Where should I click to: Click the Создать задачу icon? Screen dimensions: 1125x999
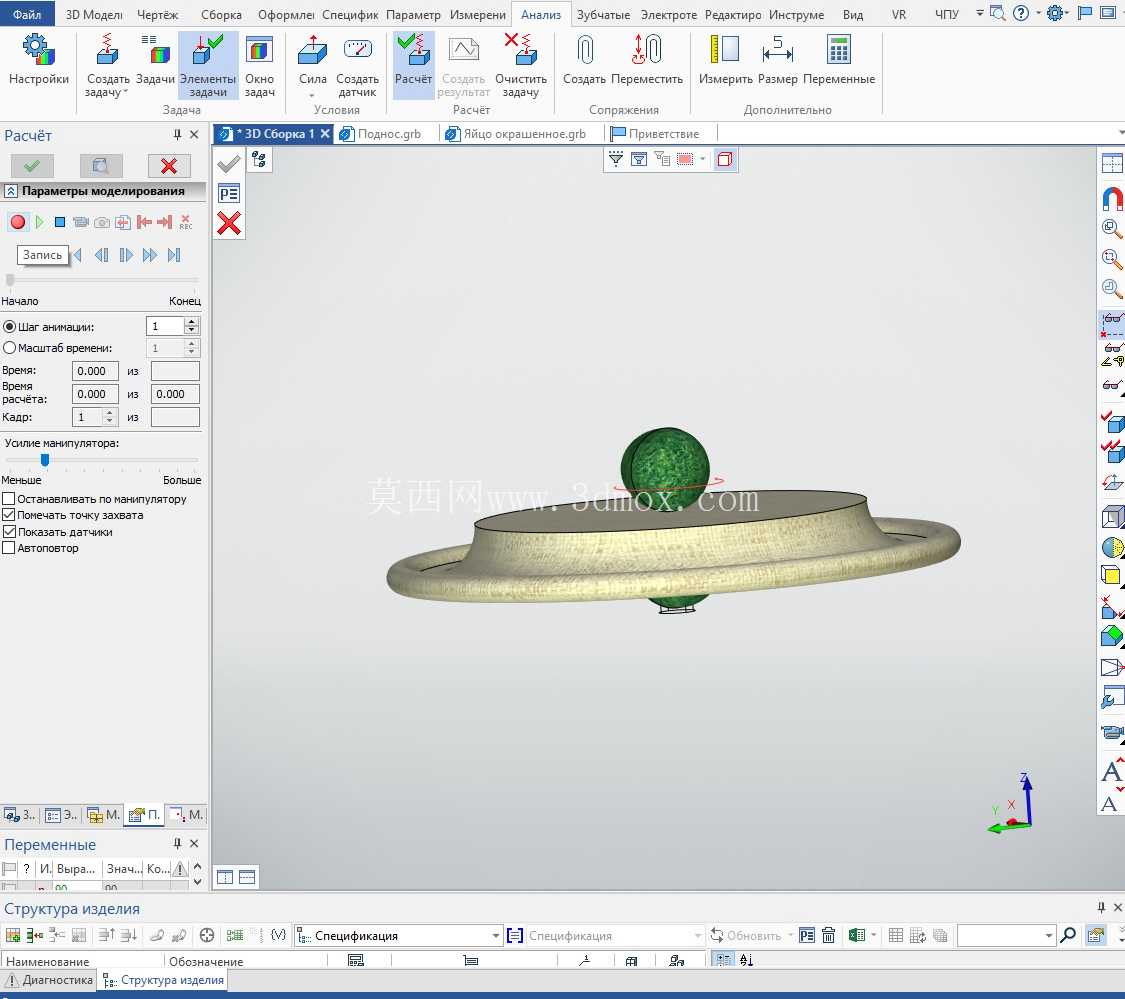[x=108, y=50]
